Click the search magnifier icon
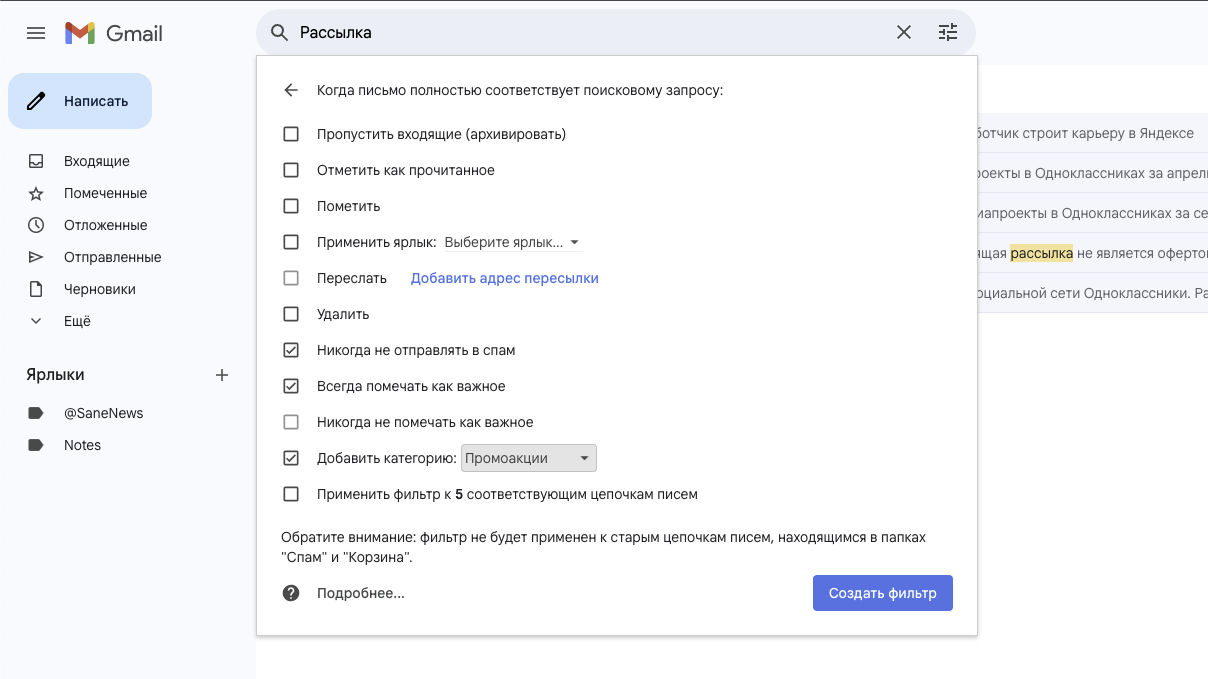The image size is (1208, 679). click(280, 33)
